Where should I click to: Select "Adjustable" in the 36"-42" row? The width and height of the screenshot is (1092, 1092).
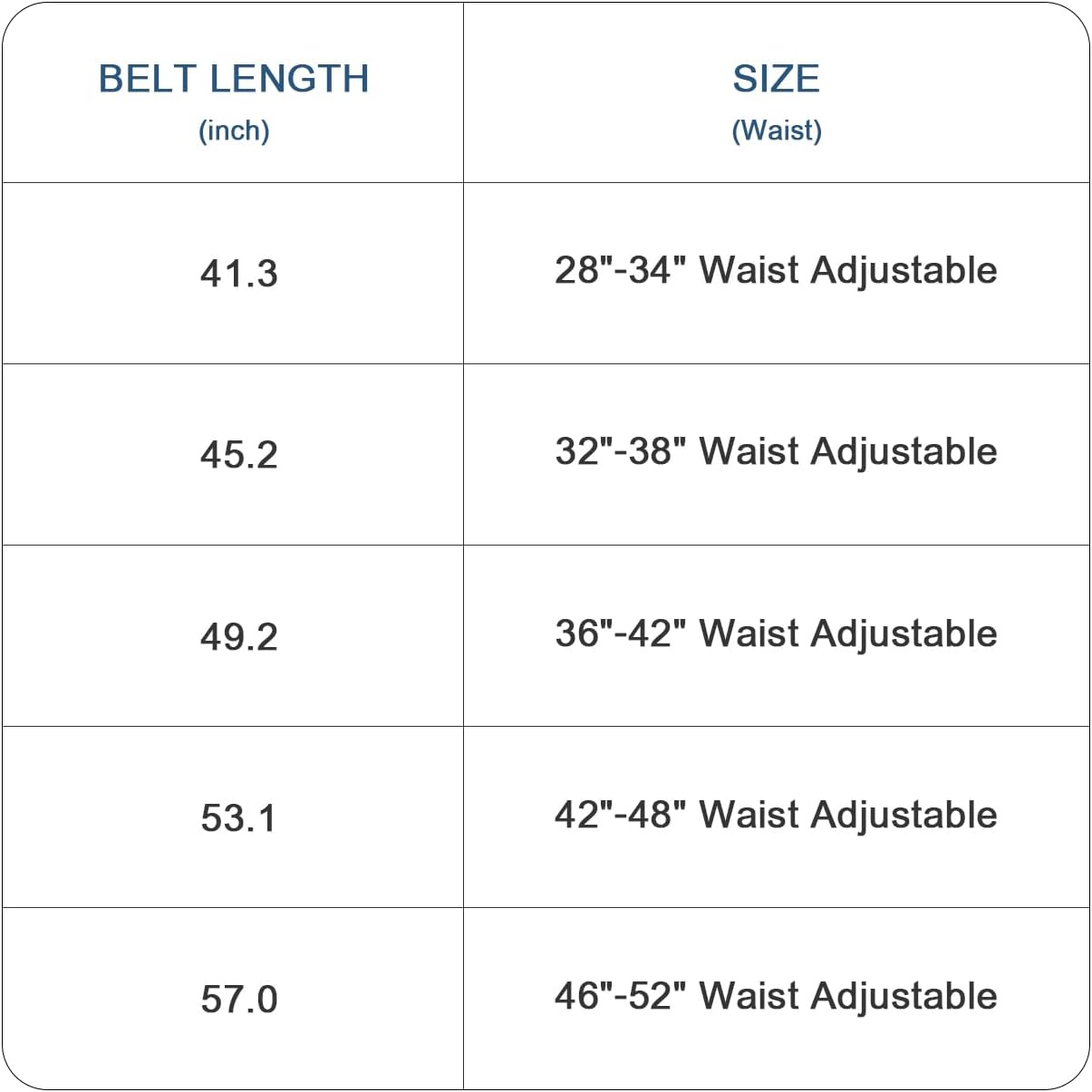904,634
